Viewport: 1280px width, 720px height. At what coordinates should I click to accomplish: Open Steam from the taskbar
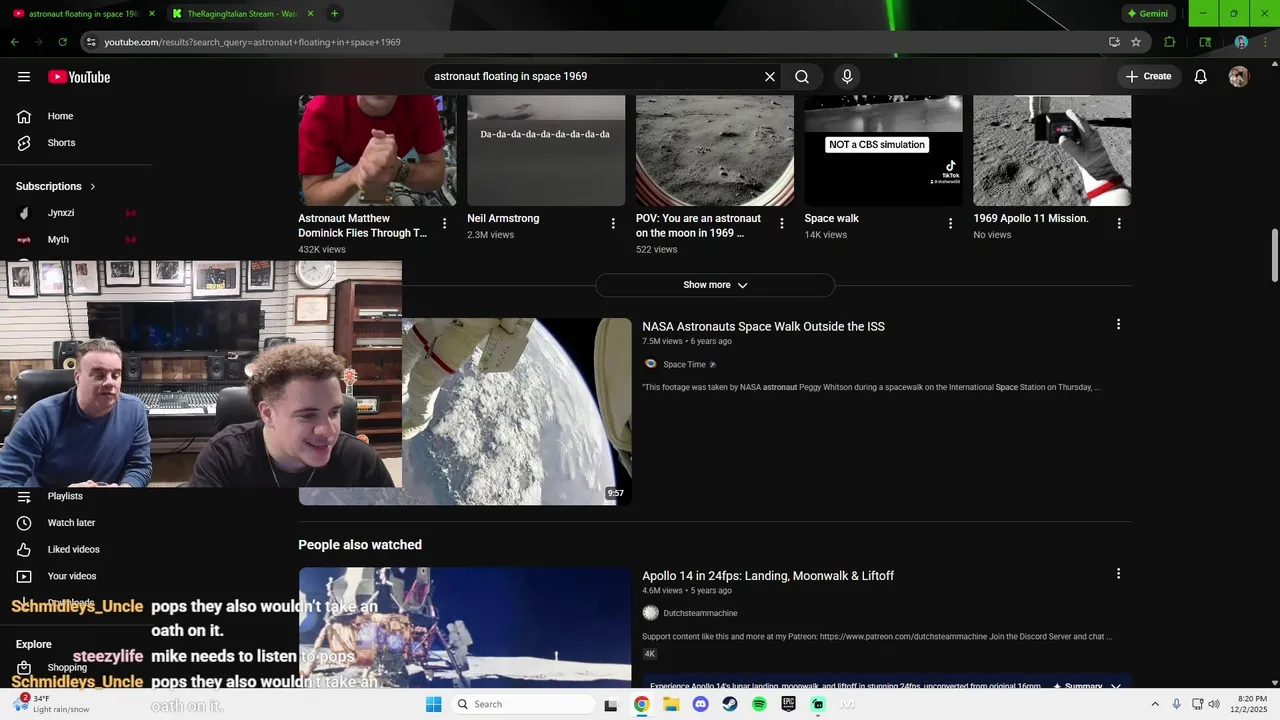pyautogui.click(x=730, y=704)
